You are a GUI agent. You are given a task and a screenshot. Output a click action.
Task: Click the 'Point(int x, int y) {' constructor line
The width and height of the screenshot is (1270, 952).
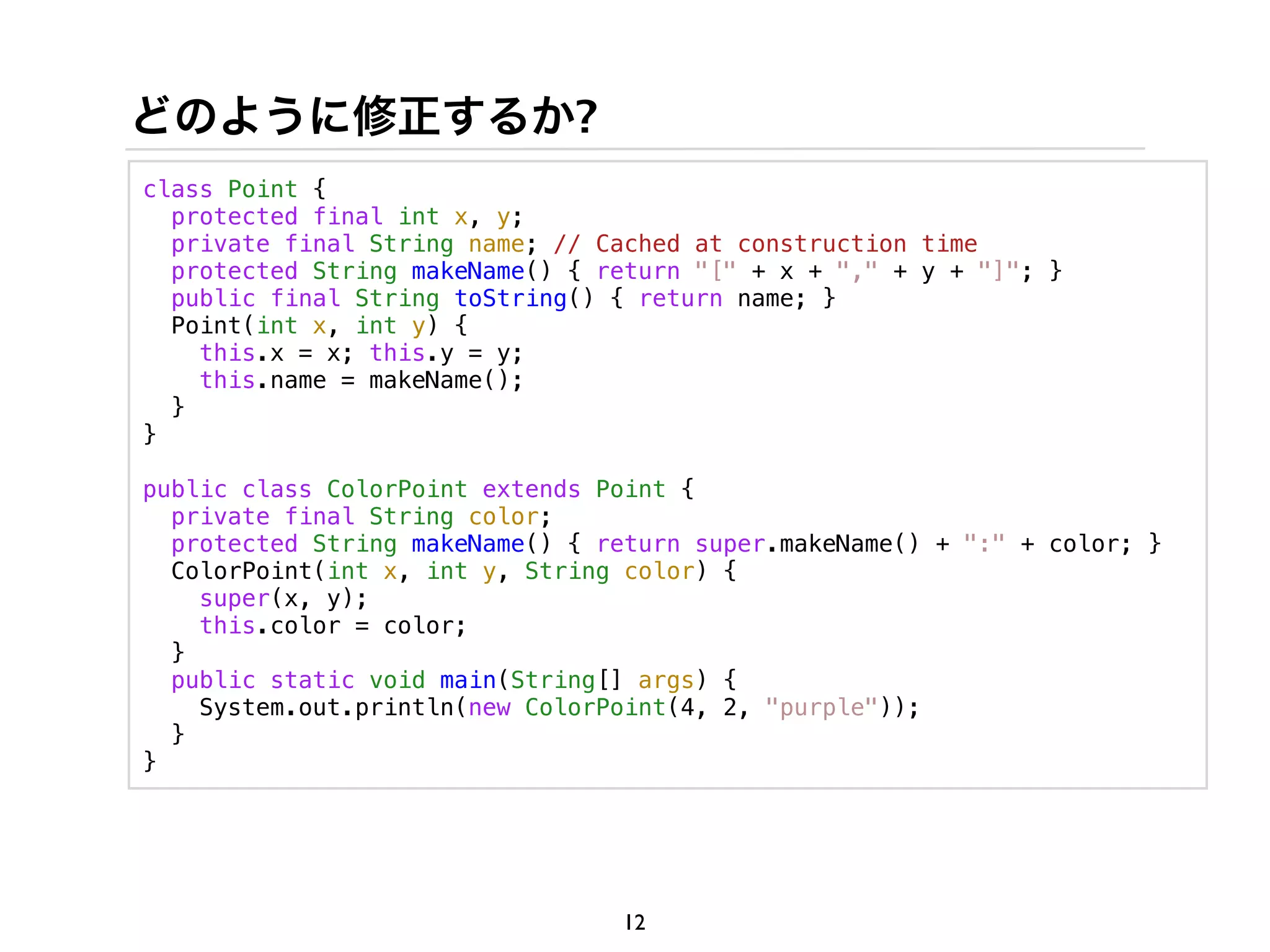[319, 326]
